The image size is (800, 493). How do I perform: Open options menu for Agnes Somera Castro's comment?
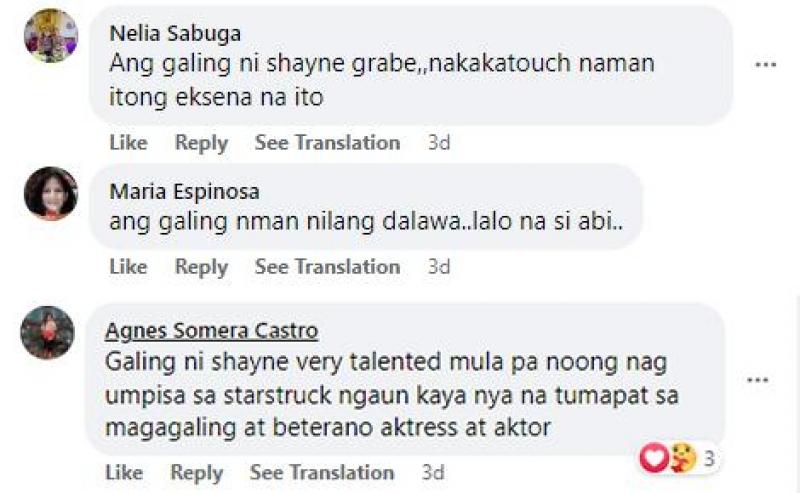(758, 380)
